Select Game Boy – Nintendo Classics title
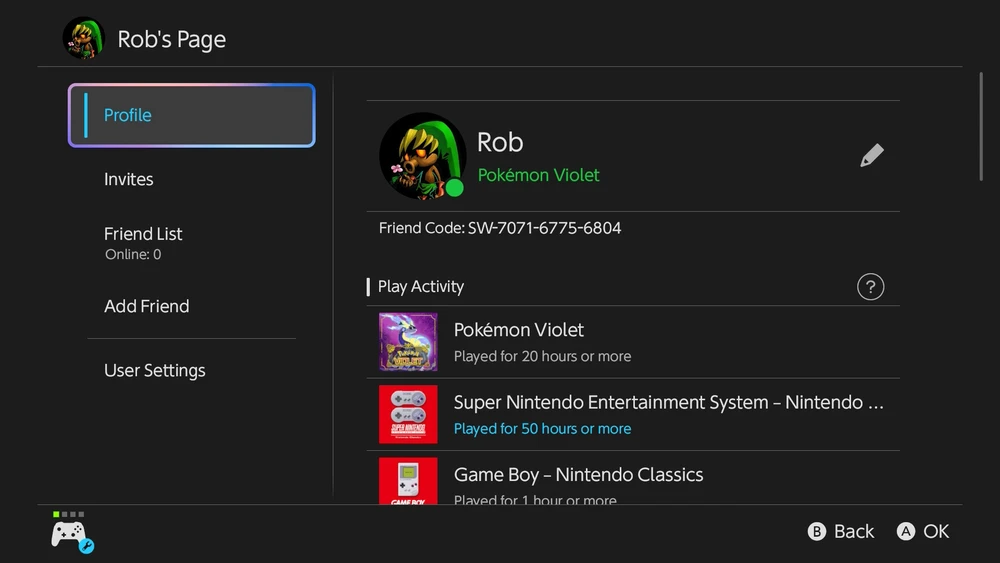This screenshot has width=1000, height=563. [578, 474]
